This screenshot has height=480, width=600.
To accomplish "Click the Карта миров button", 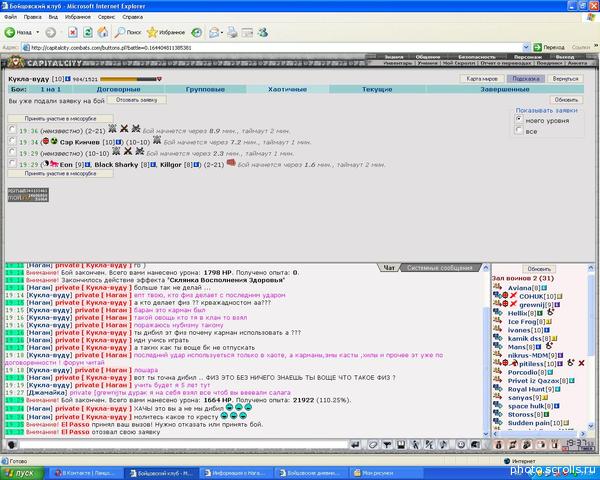I will 482,78.
